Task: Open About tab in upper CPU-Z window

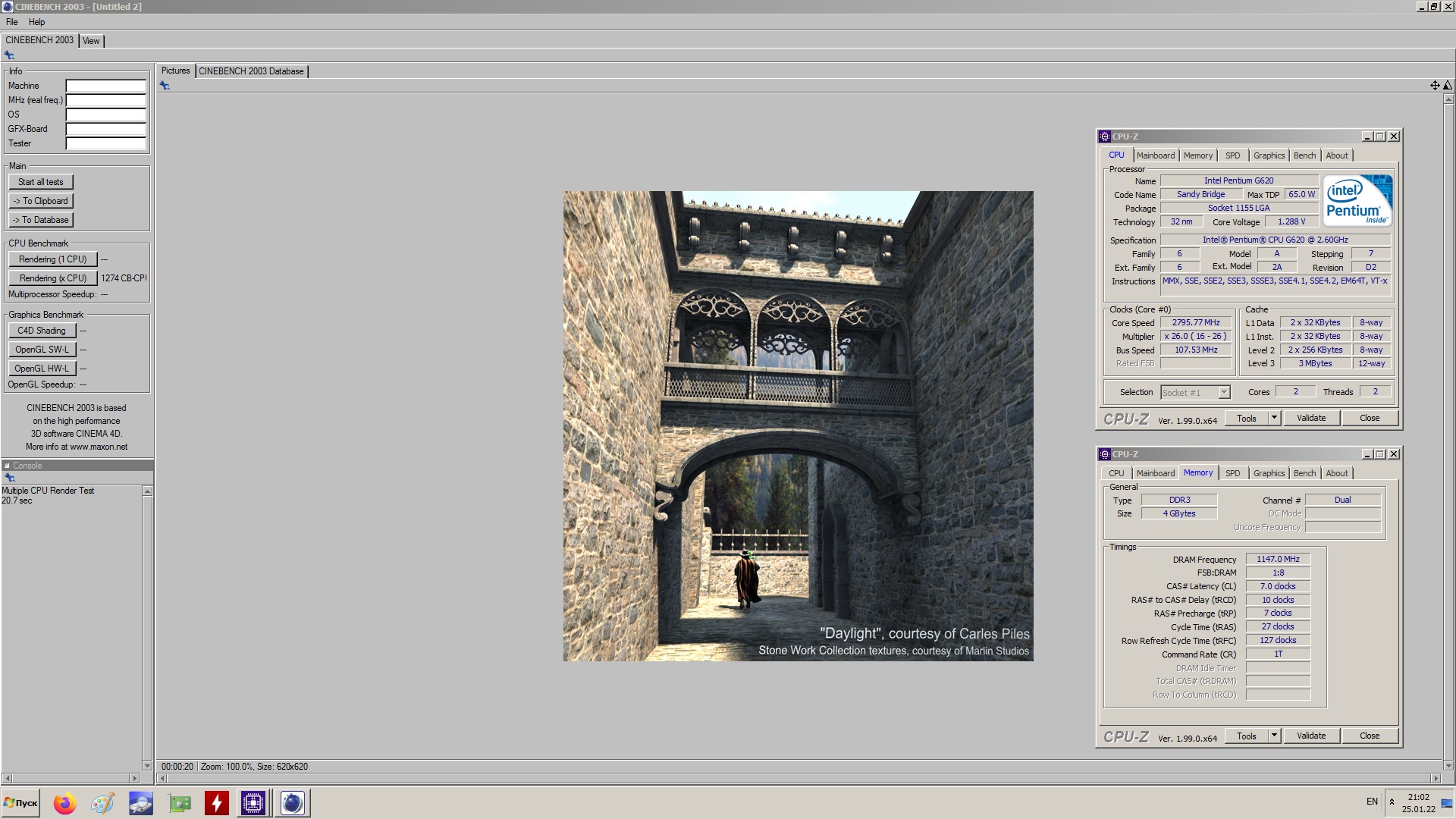Action: pyautogui.click(x=1336, y=155)
